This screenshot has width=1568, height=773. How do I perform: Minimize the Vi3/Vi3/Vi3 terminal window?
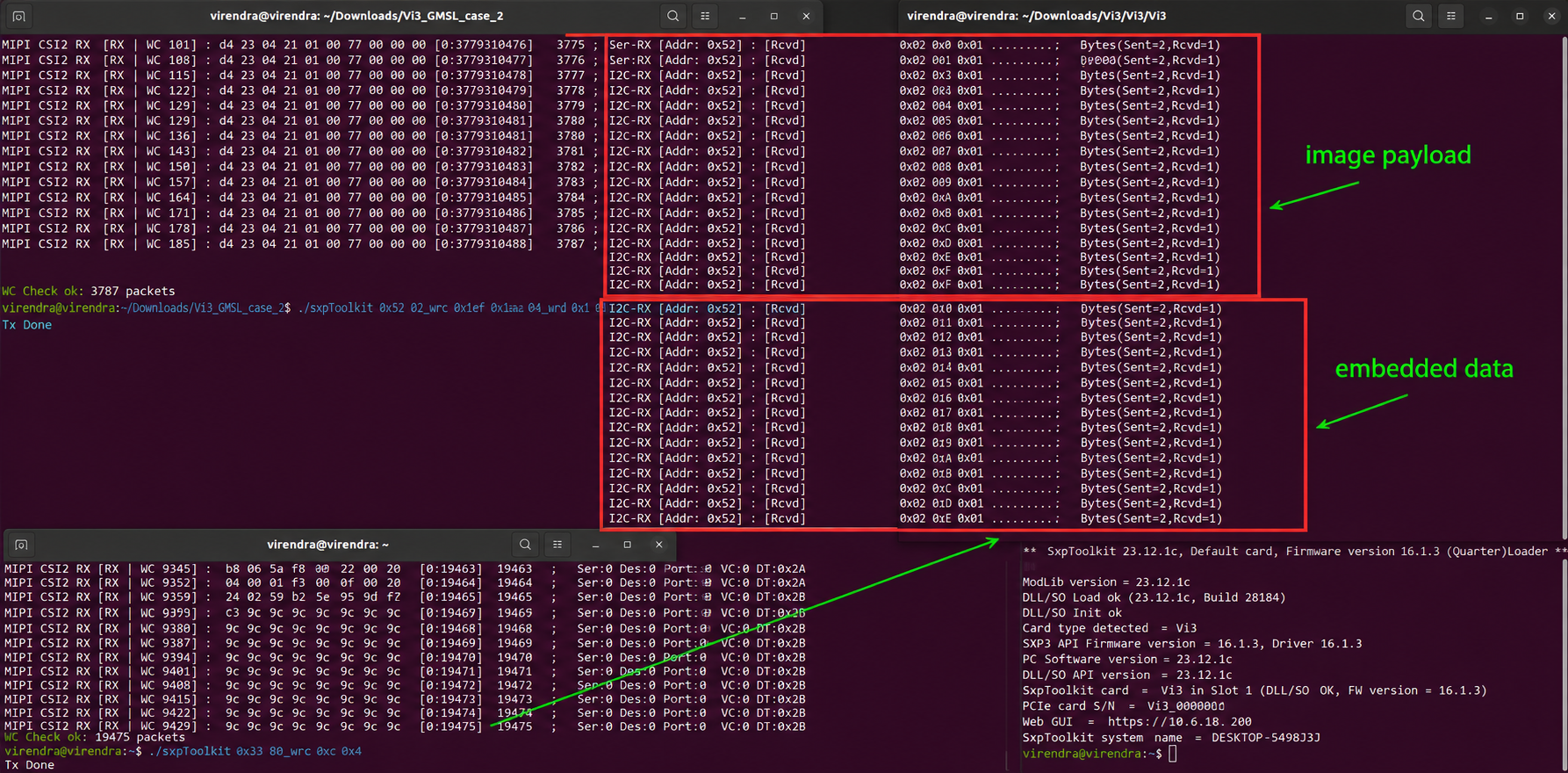point(1488,16)
